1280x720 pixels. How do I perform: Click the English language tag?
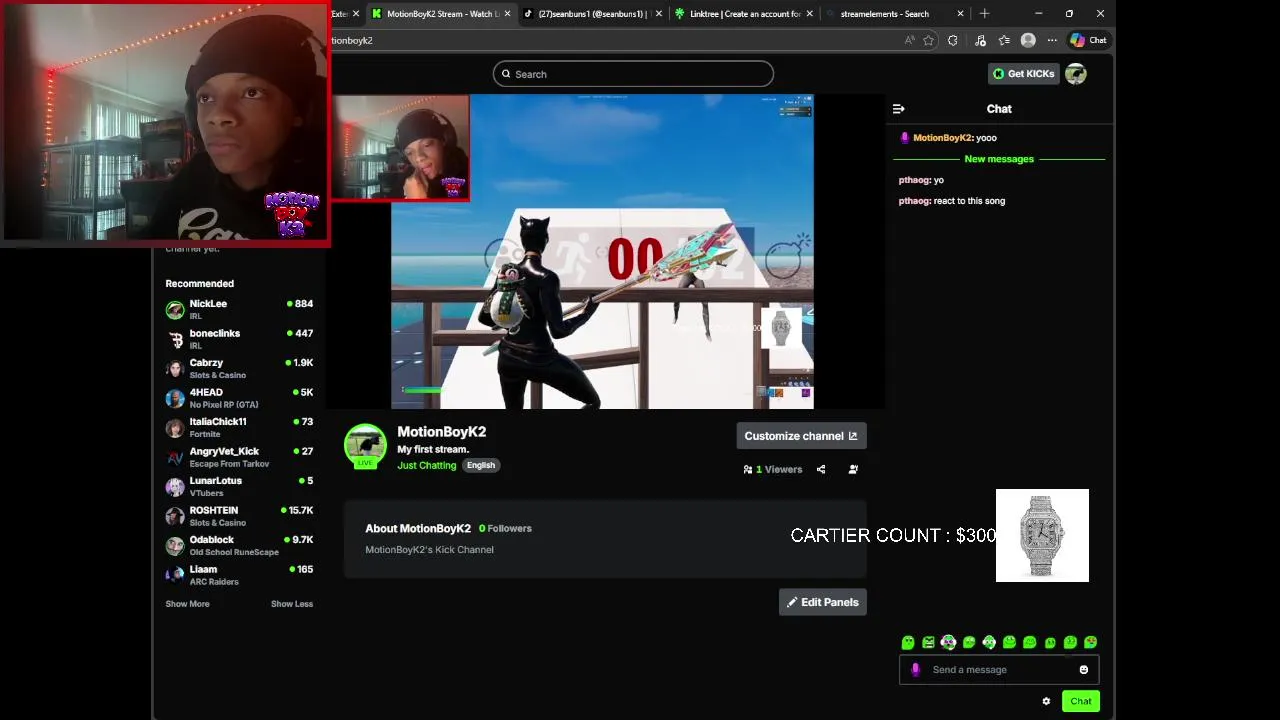pos(481,465)
